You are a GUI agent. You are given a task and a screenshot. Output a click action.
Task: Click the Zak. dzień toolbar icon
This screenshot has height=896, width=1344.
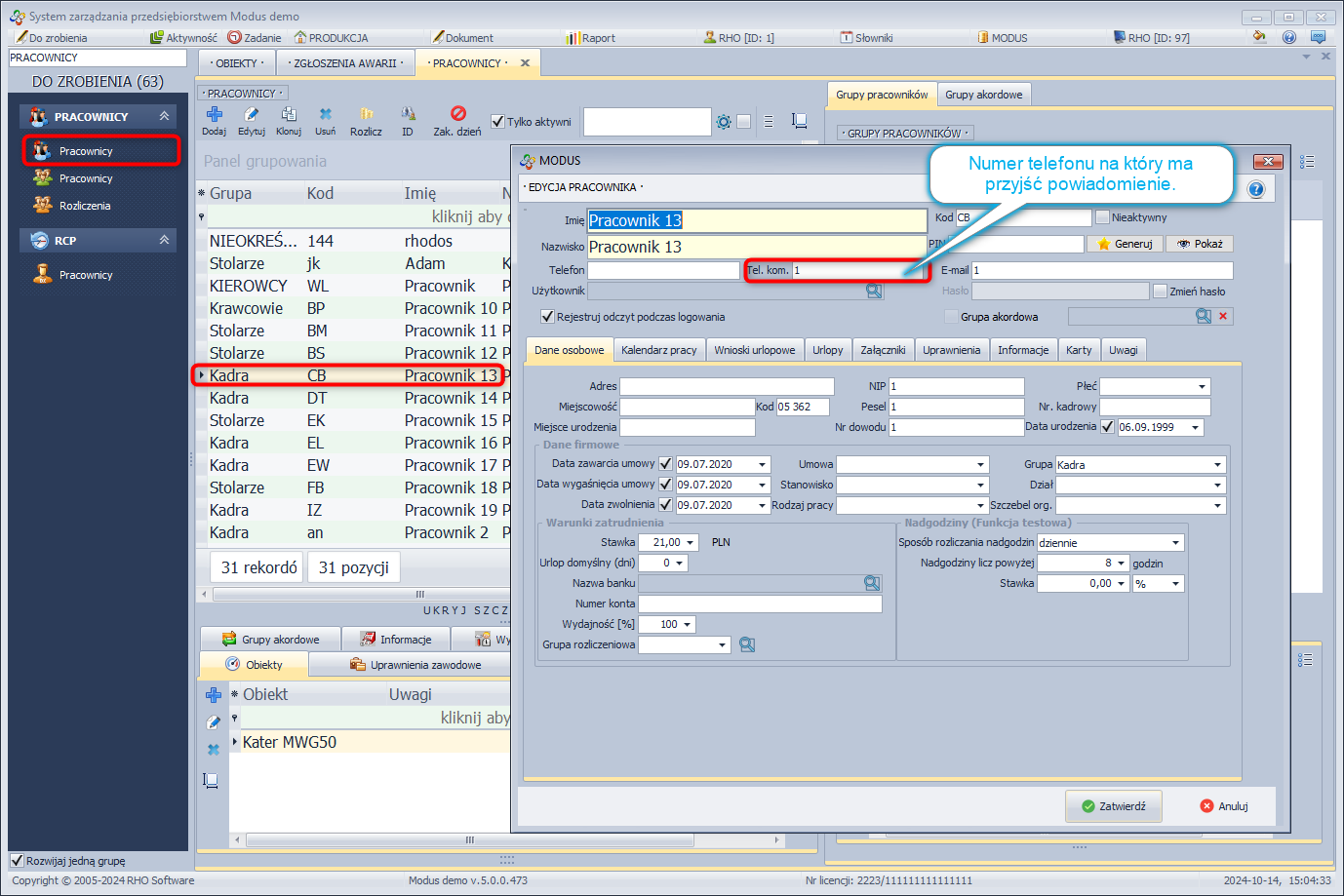[457, 114]
